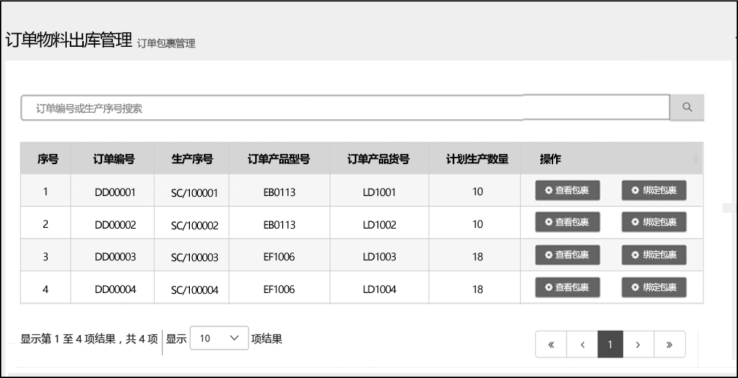Bind package for order DD00003
This screenshot has height=378, width=738.
[x=654, y=255]
